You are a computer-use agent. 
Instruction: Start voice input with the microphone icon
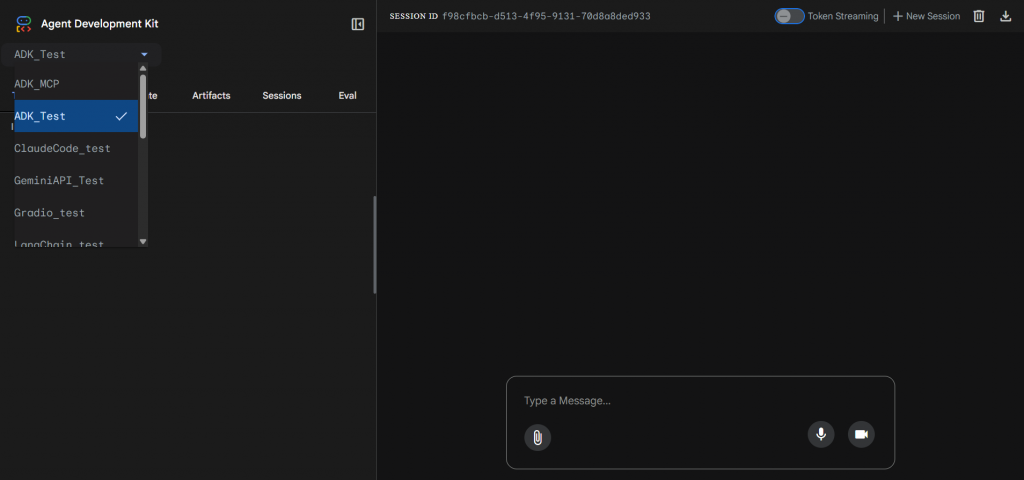821,434
